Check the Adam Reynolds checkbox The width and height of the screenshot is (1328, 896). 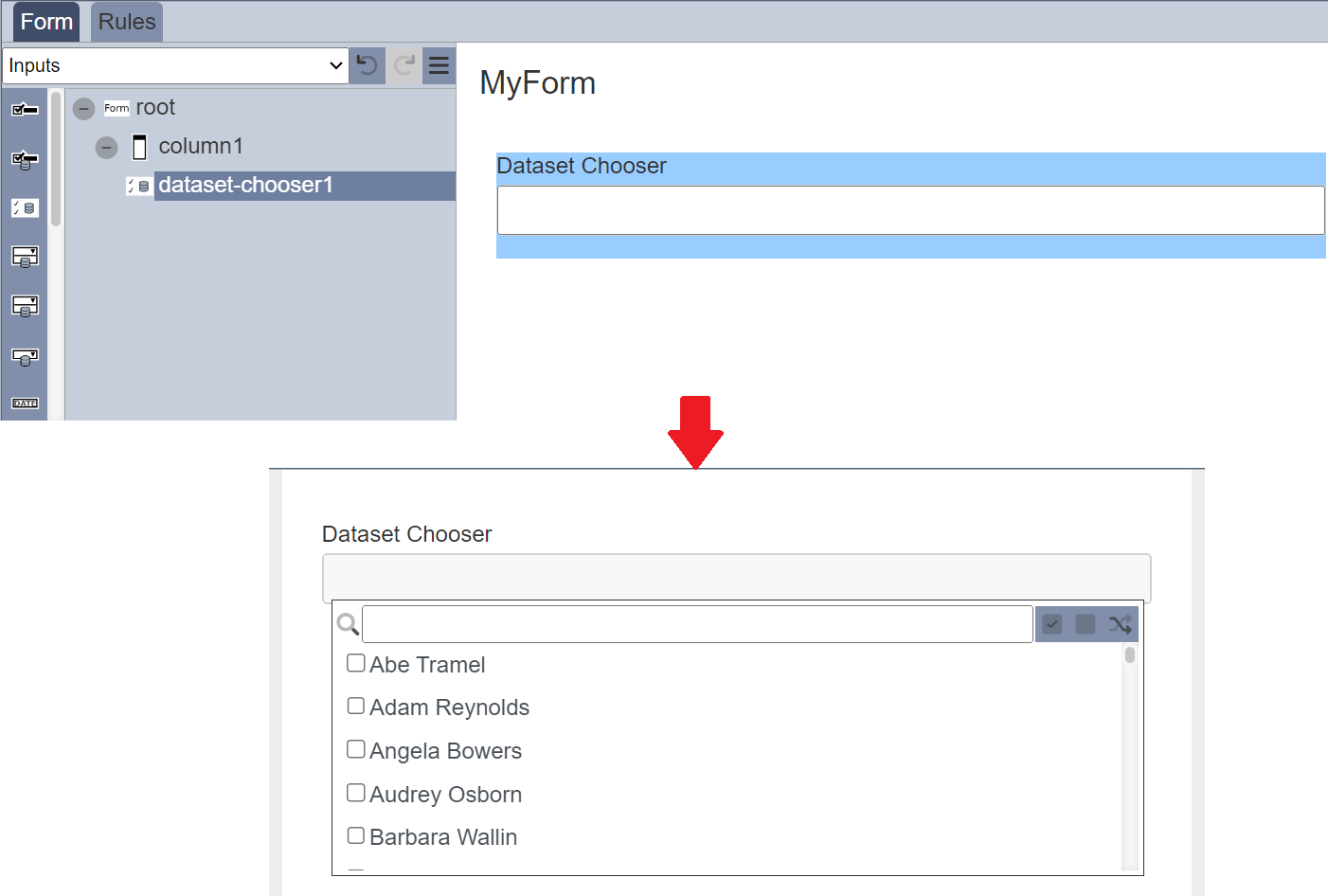[x=356, y=706]
